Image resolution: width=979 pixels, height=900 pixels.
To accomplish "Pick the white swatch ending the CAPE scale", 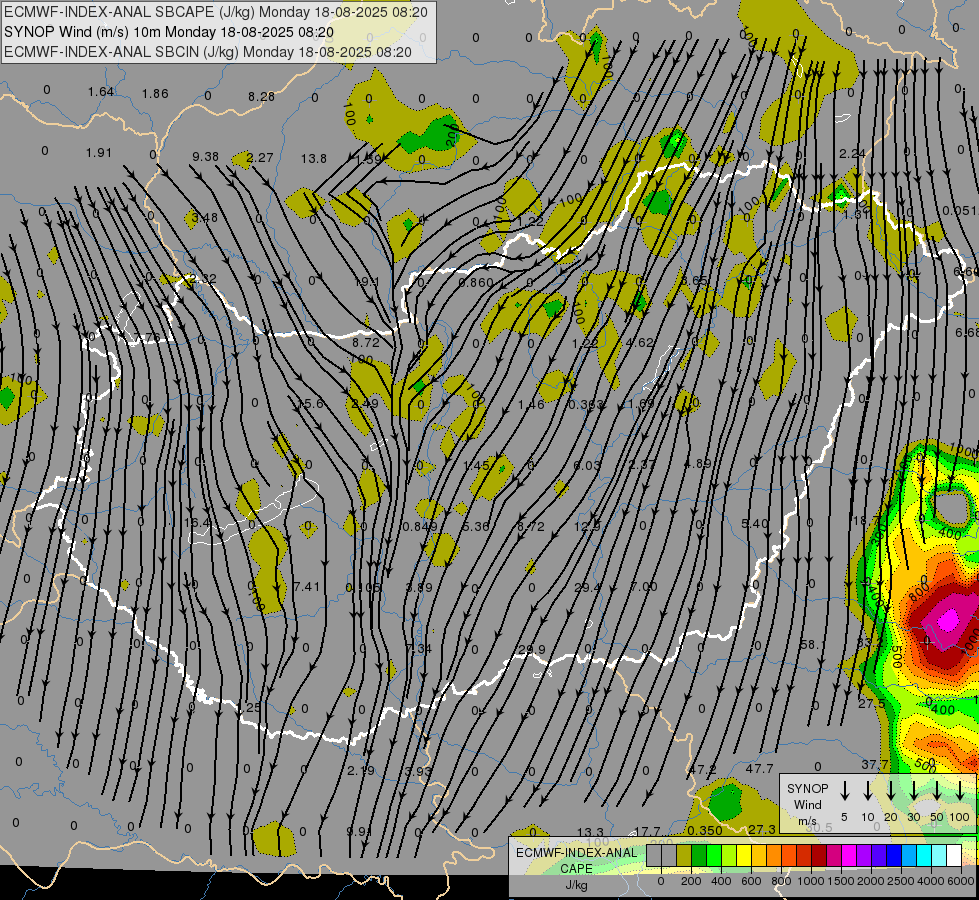I will pyautogui.click(x=954, y=855).
